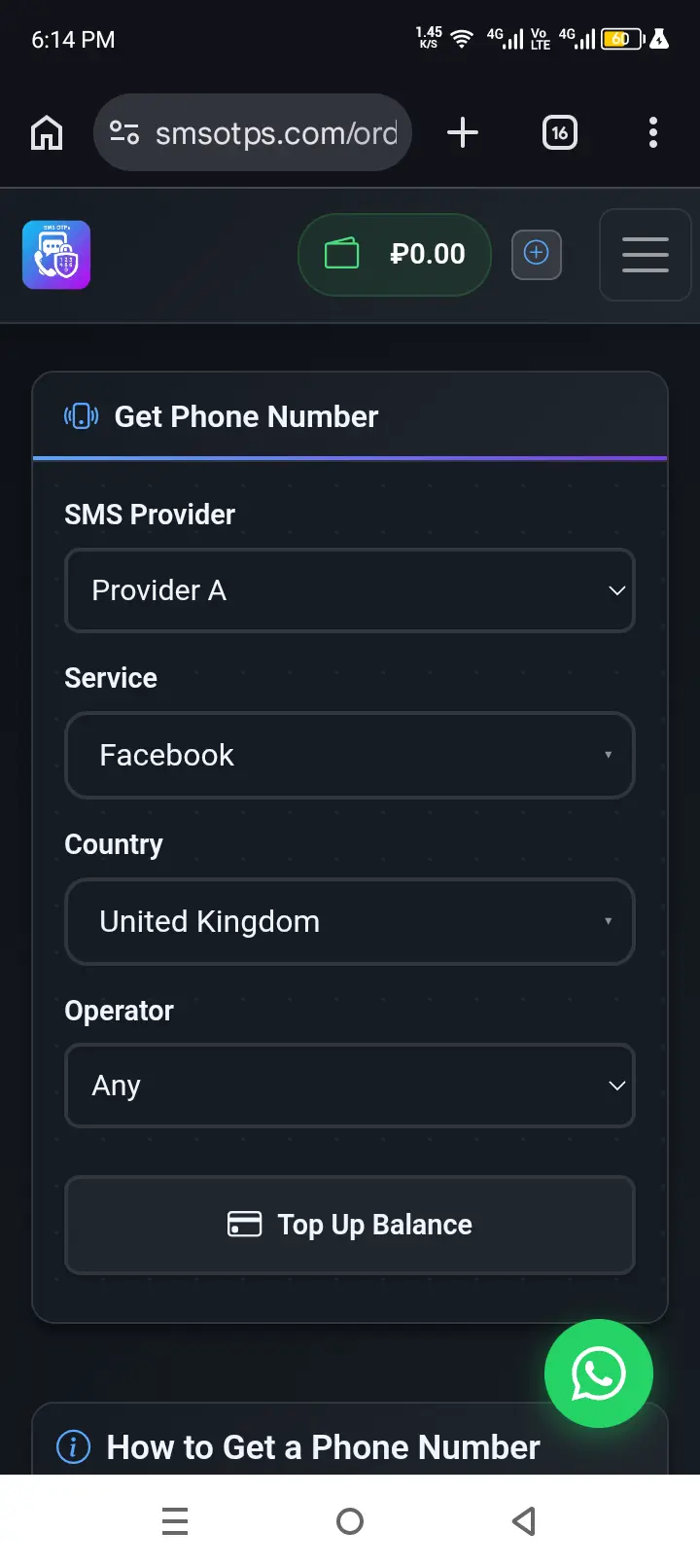700x1568 pixels.
Task: Open the Country dropdown showing United Kingdom
Action: [x=350, y=921]
